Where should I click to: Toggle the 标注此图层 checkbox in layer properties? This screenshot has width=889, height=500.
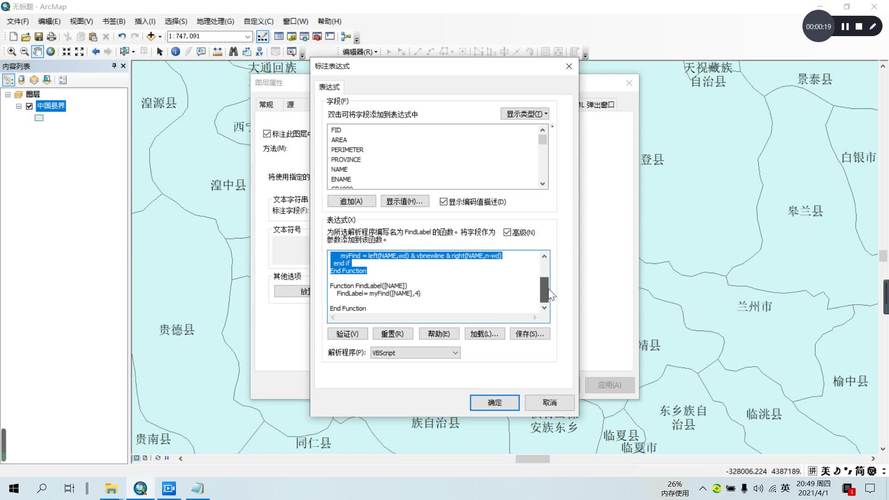pos(266,134)
